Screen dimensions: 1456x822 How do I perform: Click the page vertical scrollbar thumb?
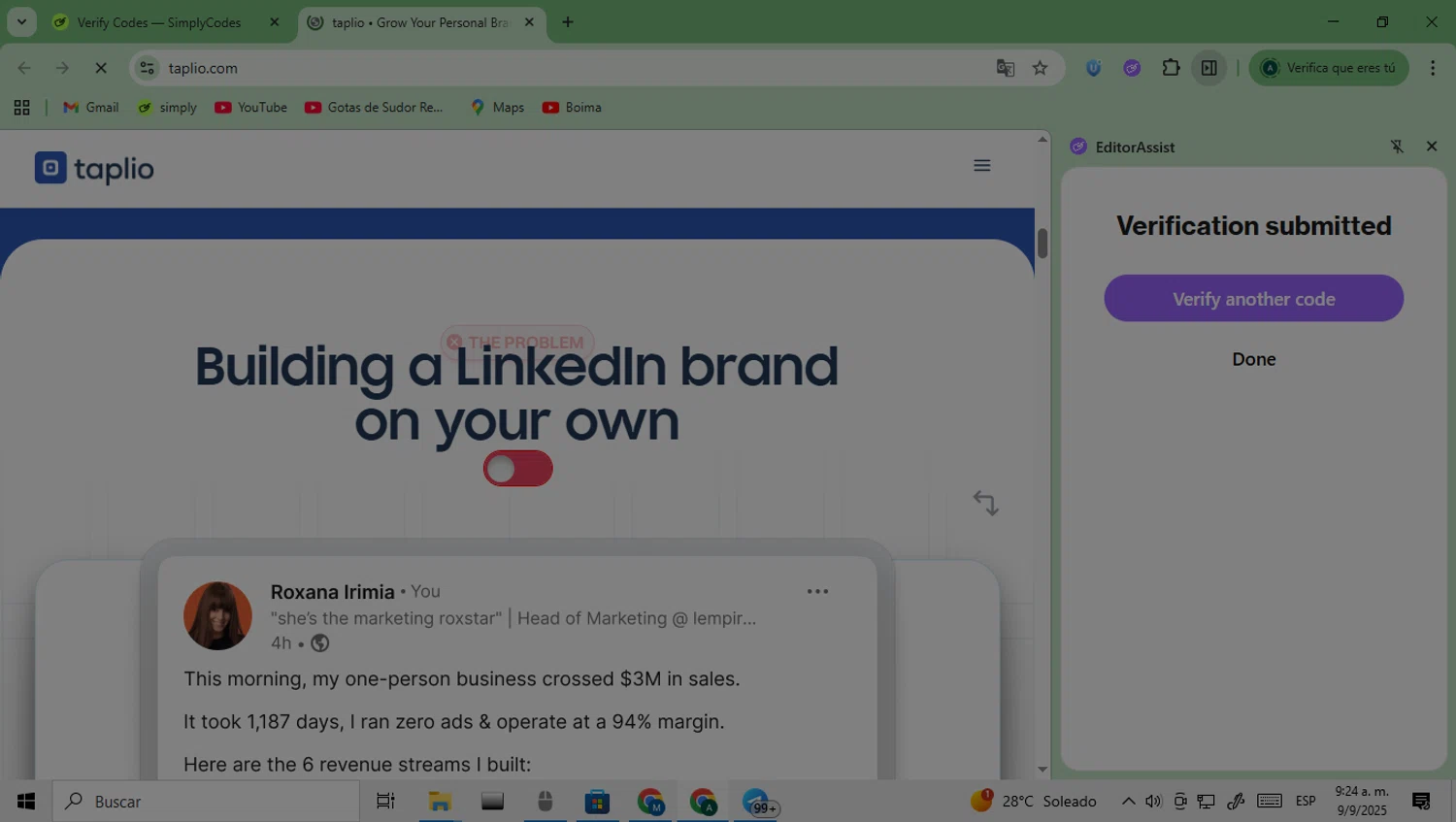coord(1042,244)
